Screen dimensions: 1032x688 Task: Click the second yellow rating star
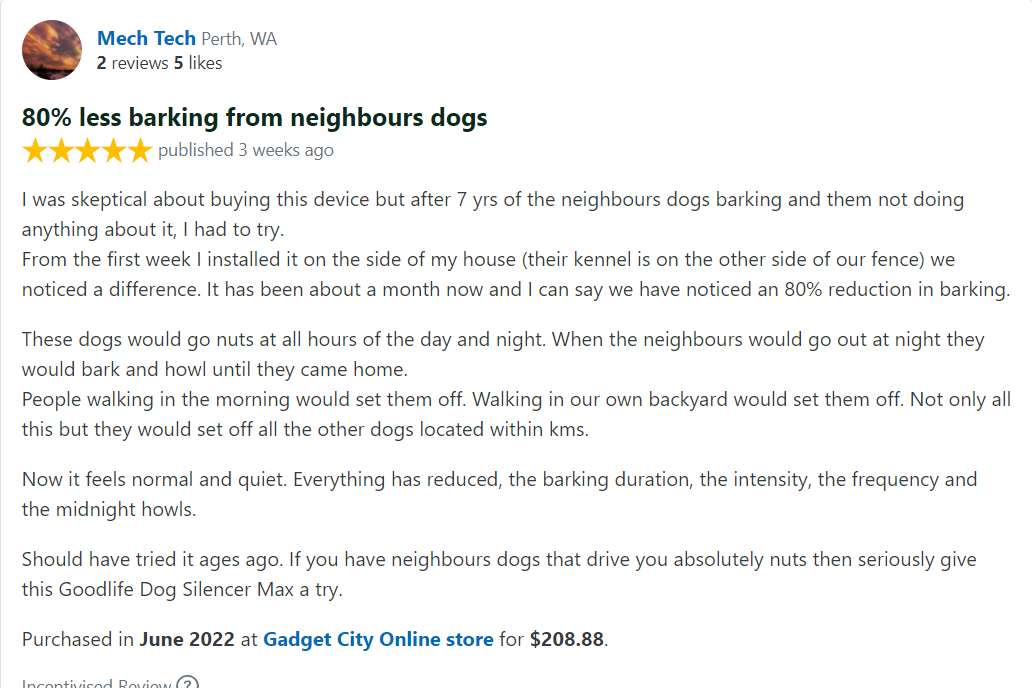coord(61,151)
